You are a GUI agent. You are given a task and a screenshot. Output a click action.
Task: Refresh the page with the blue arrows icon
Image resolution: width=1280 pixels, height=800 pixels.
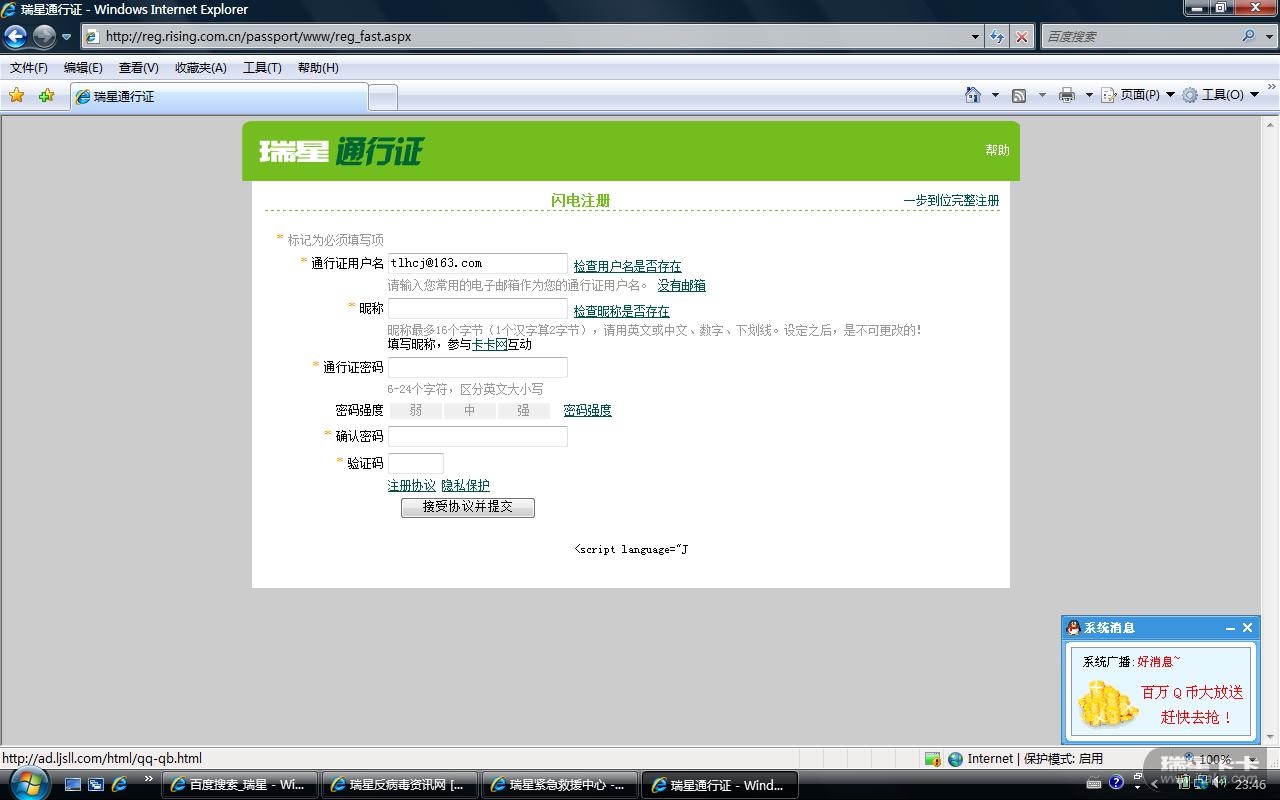pos(997,37)
